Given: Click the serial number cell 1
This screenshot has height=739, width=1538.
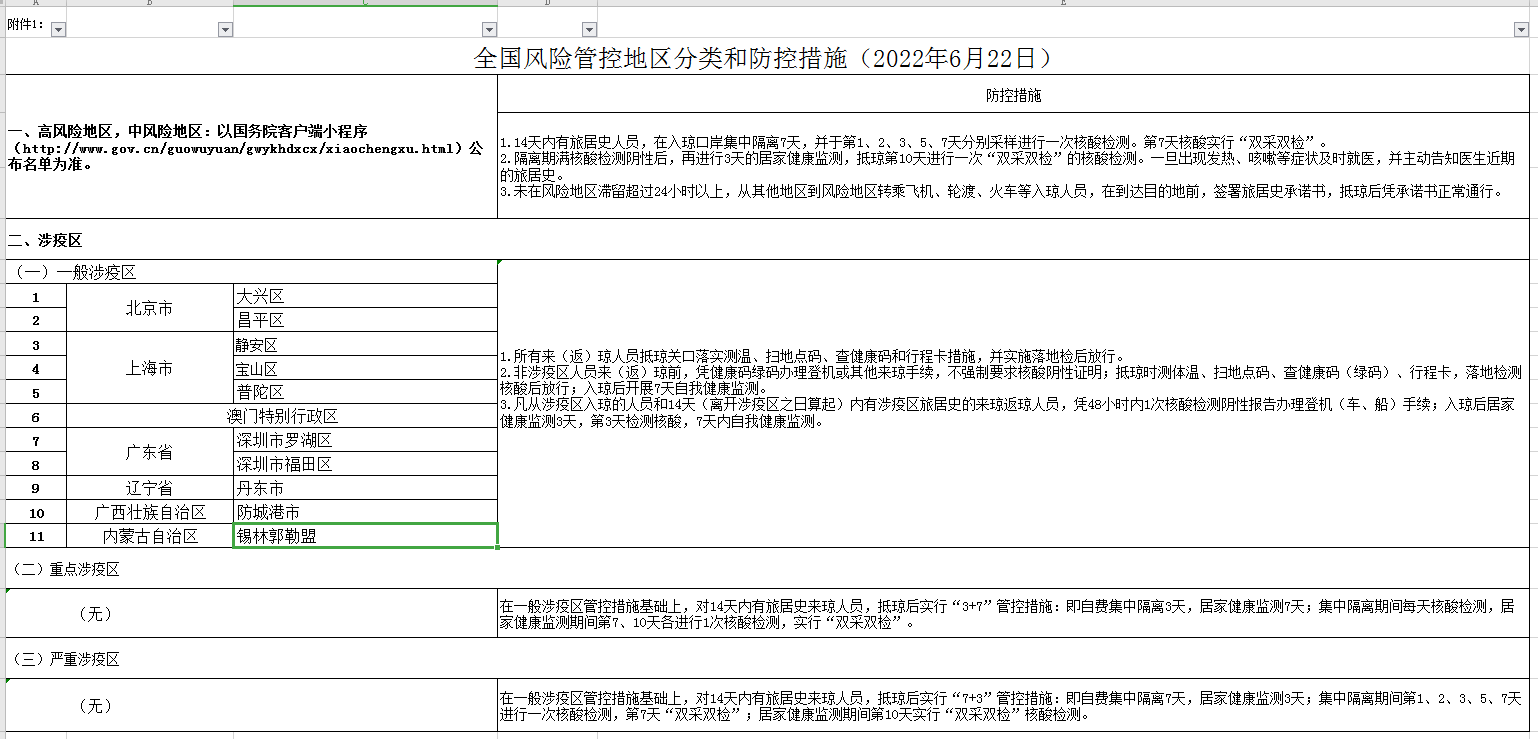Looking at the screenshot, I should tap(36, 296).
